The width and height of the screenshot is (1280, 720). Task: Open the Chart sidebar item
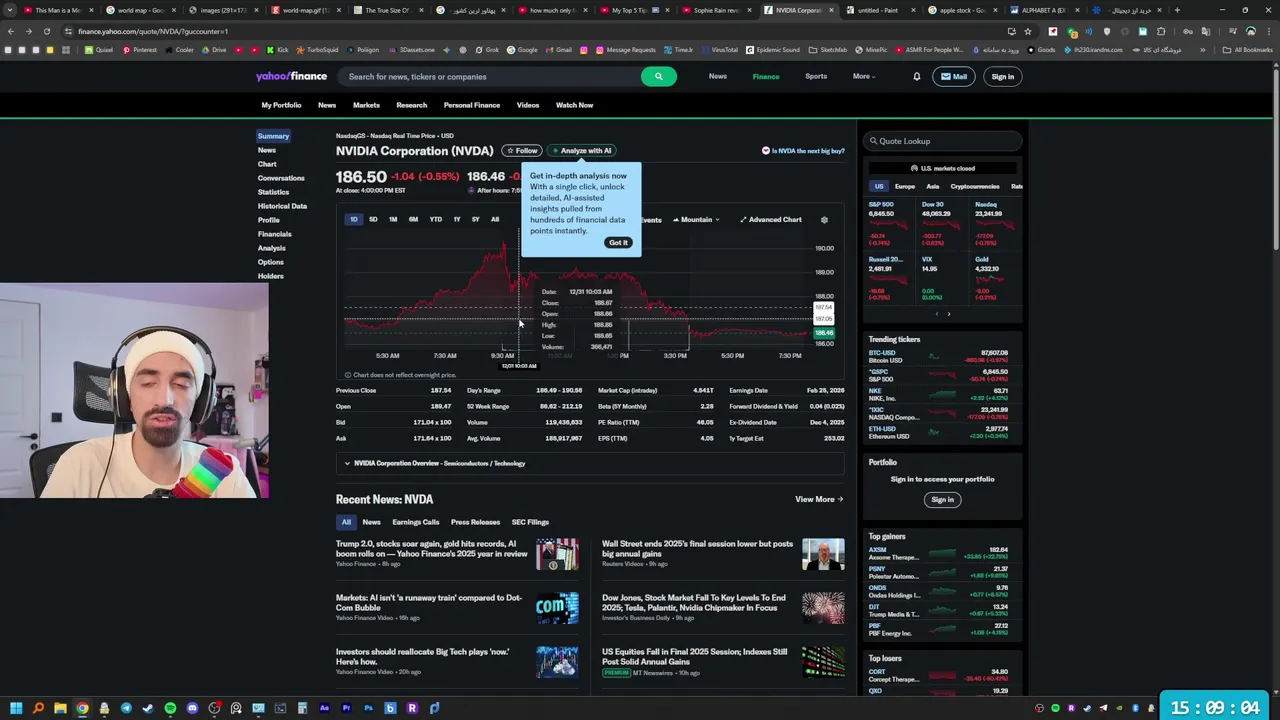[x=267, y=164]
